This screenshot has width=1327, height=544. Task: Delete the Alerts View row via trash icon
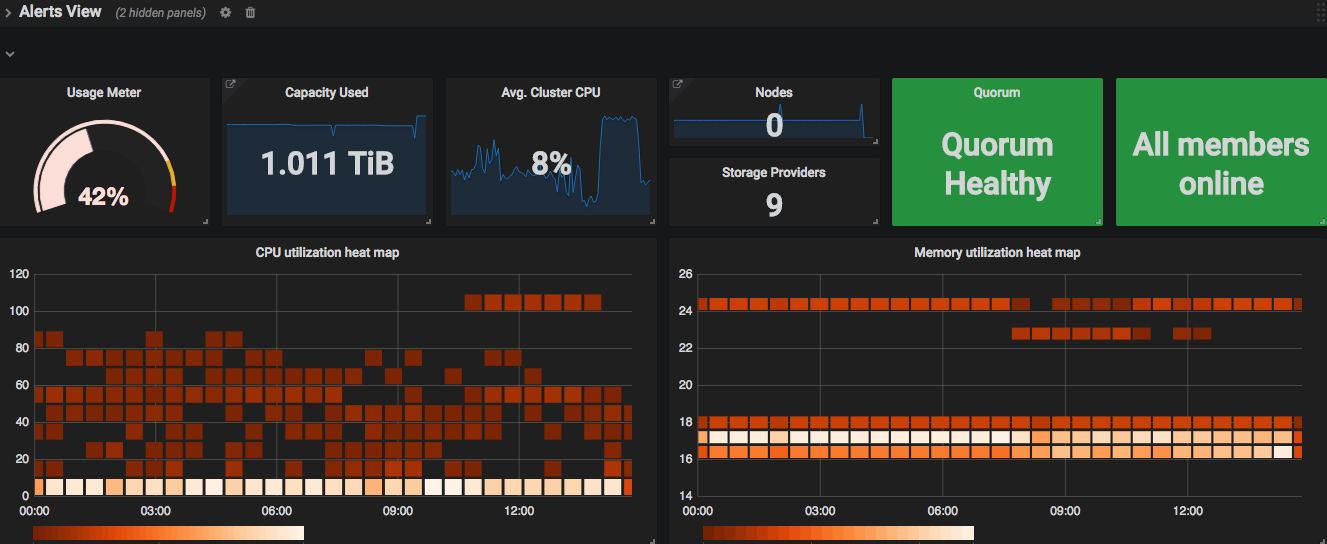click(x=250, y=13)
